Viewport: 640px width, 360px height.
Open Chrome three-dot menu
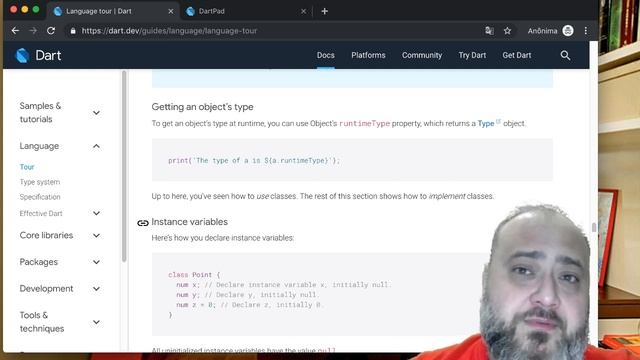[586, 31]
